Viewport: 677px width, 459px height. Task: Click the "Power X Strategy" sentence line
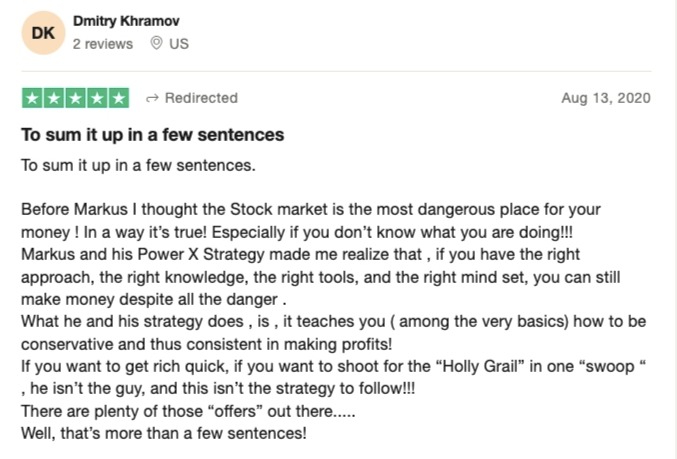tap(301, 254)
